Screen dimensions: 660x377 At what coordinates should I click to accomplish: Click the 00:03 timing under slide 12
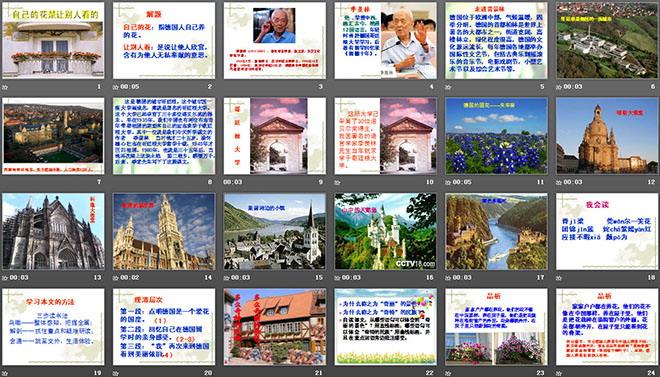[x=573, y=183]
